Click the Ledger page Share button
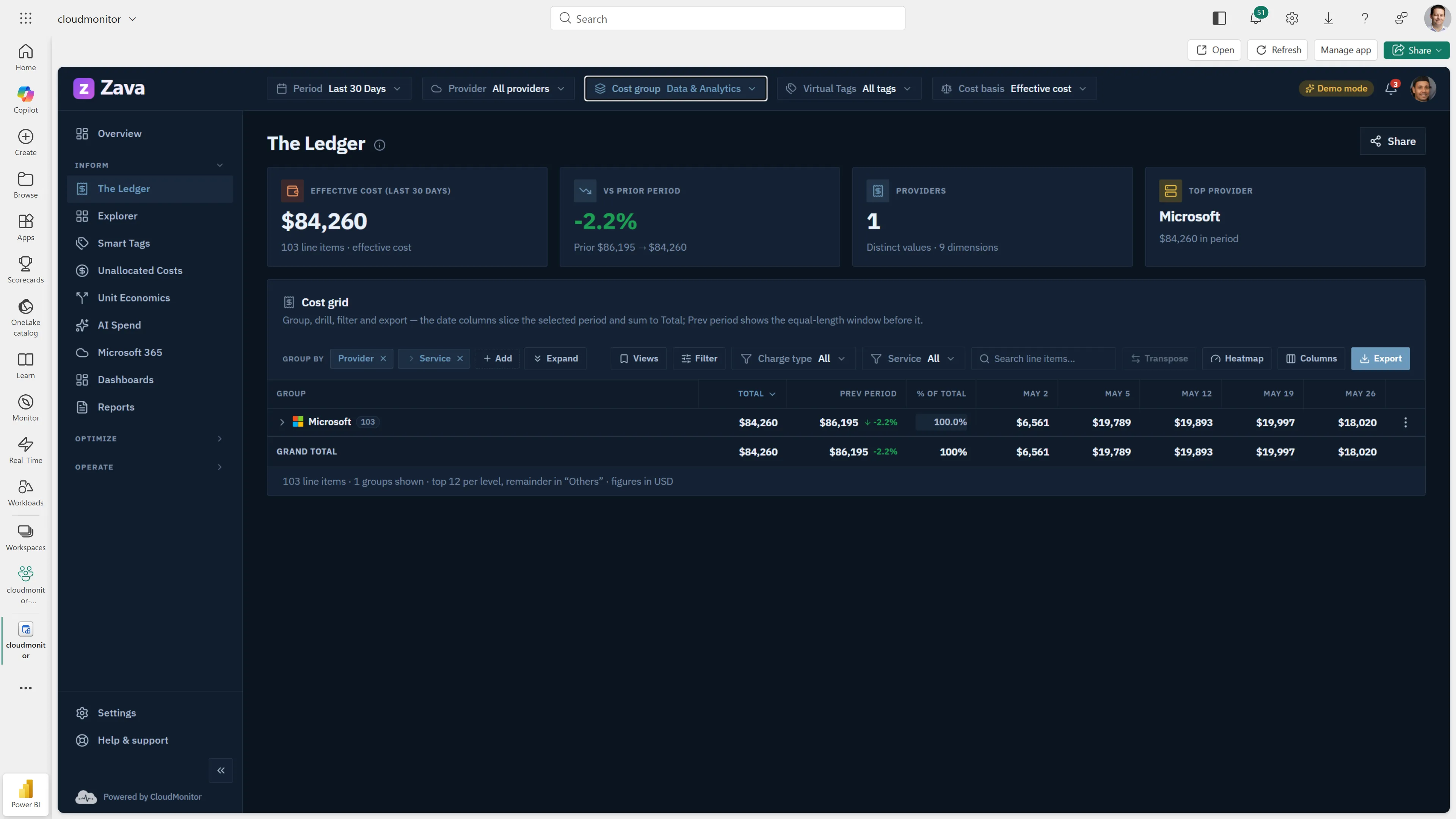The image size is (1456, 819). 1393,141
